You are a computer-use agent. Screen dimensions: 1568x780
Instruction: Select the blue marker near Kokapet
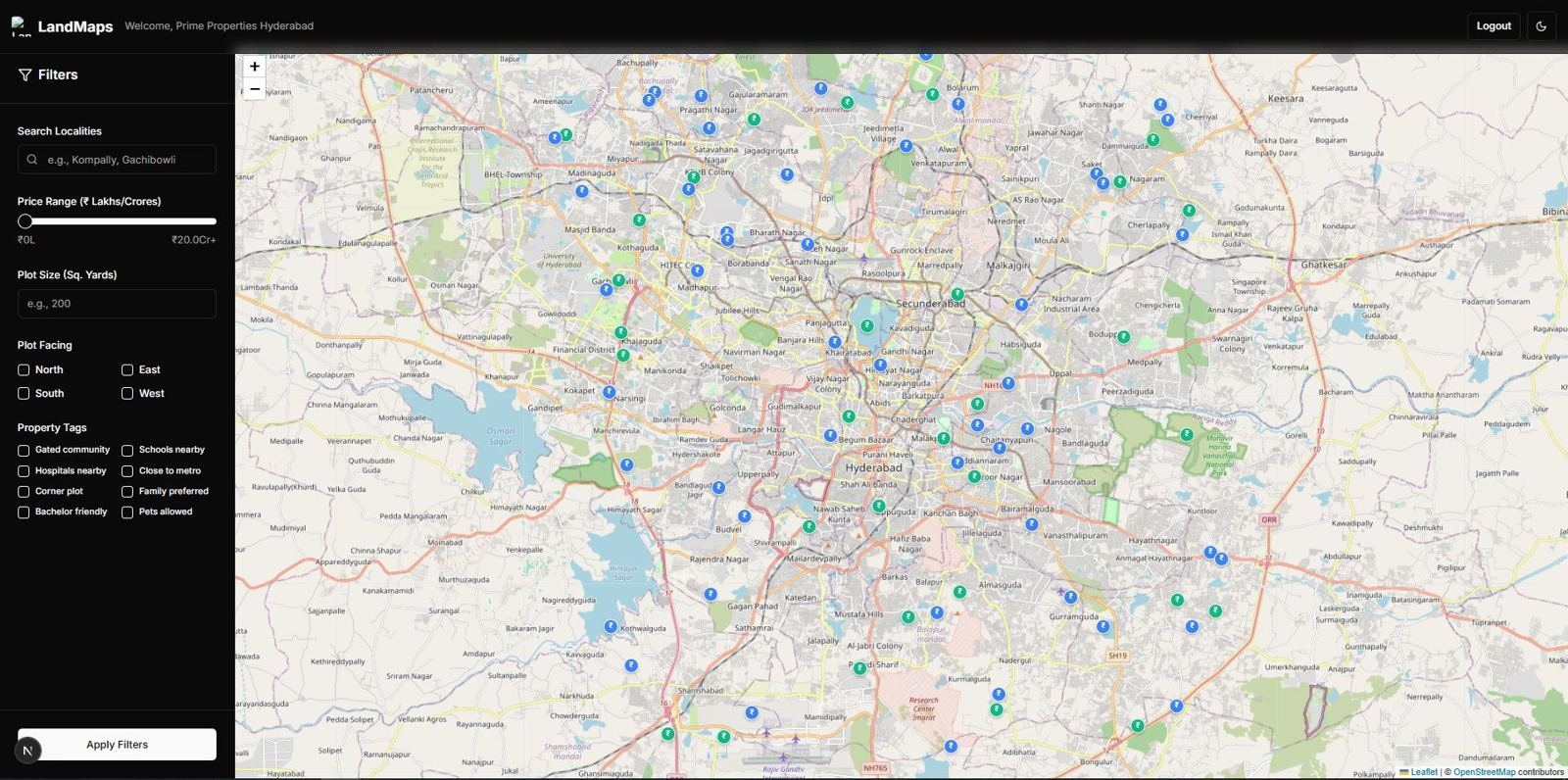point(610,392)
